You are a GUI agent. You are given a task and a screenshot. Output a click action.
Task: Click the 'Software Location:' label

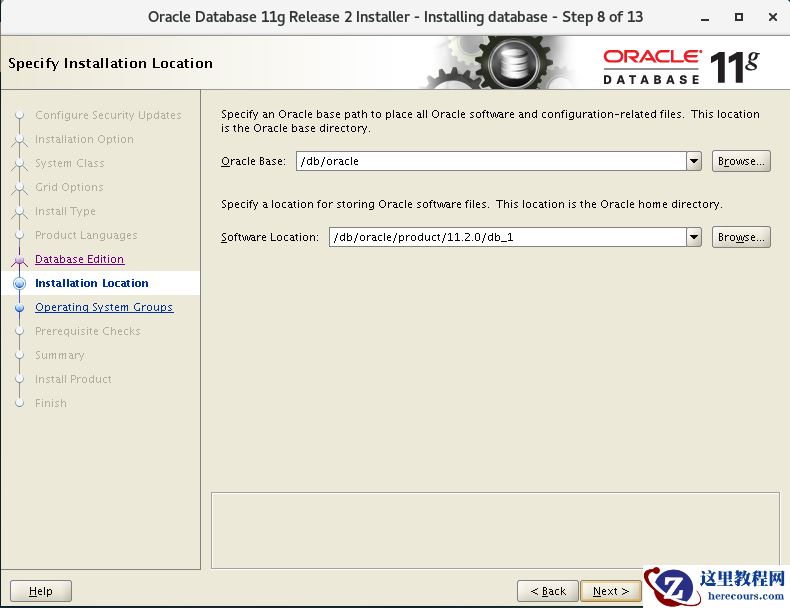[270, 237]
